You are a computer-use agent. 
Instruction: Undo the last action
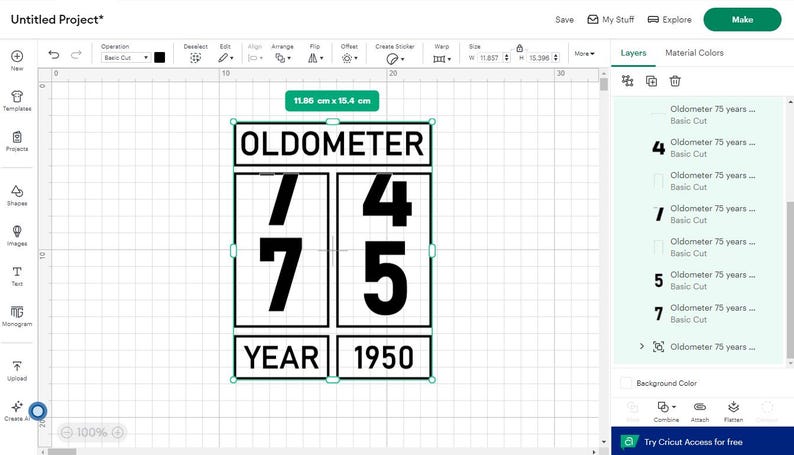54,54
